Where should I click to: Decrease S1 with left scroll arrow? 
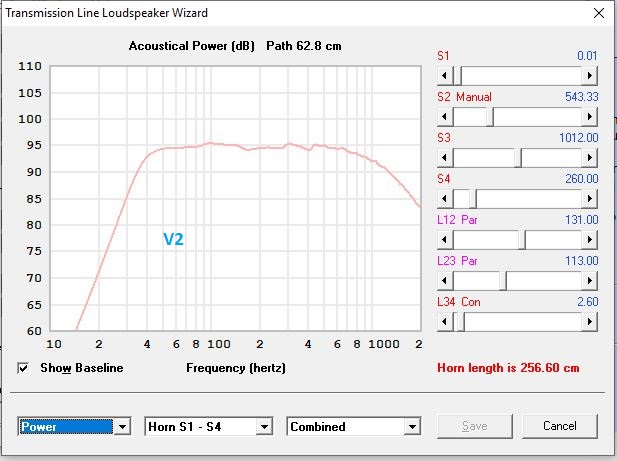pyautogui.click(x=445, y=76)
